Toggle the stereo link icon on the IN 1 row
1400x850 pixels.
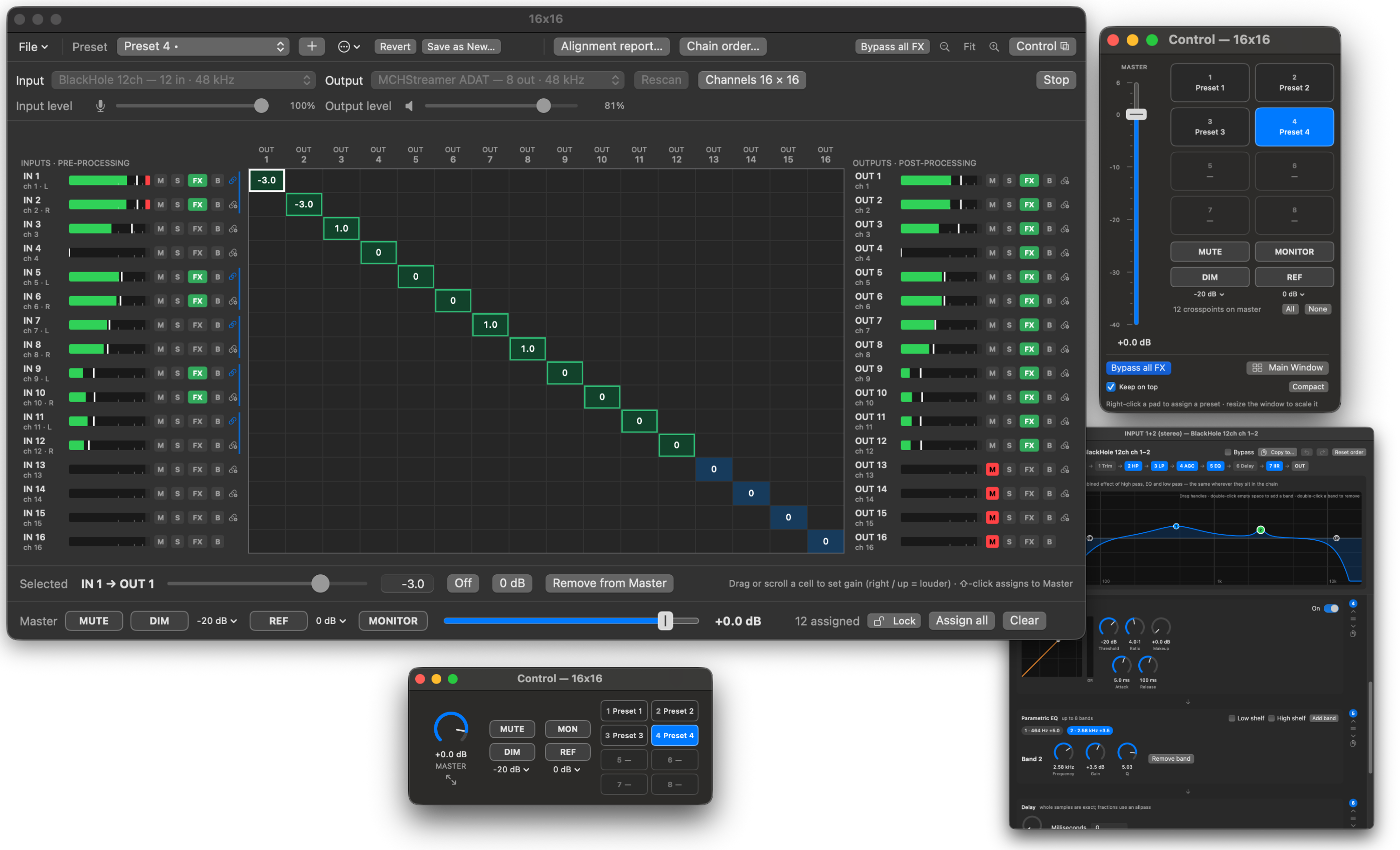pos(232,180)
